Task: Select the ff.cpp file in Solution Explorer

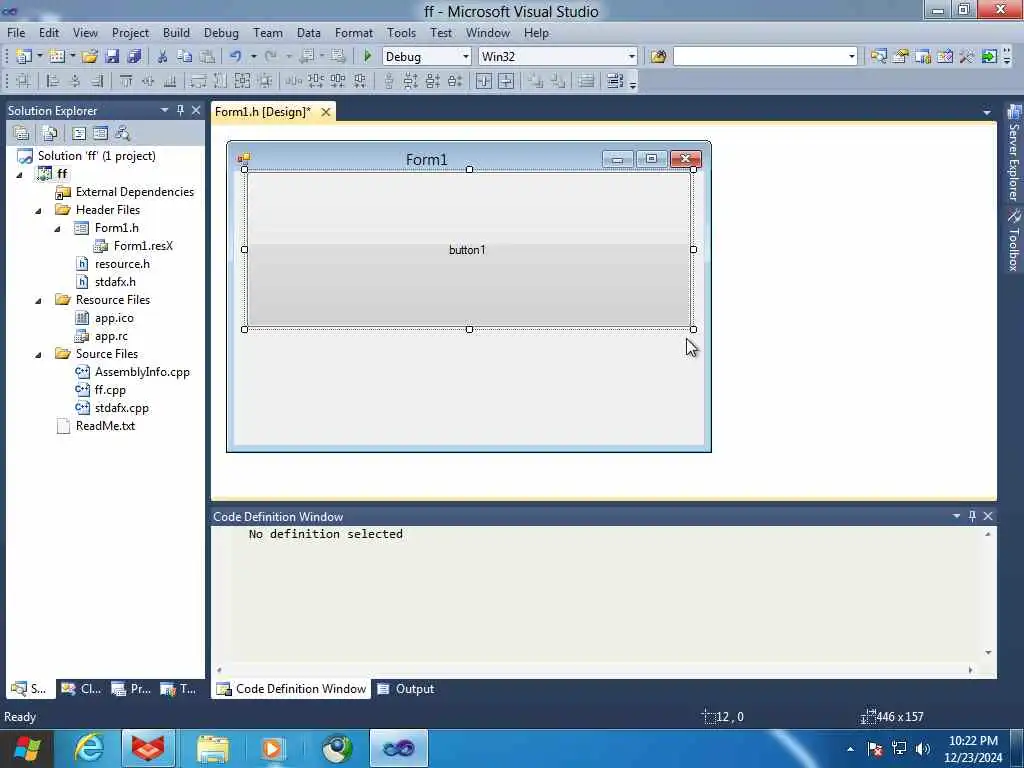Action: 110,390
